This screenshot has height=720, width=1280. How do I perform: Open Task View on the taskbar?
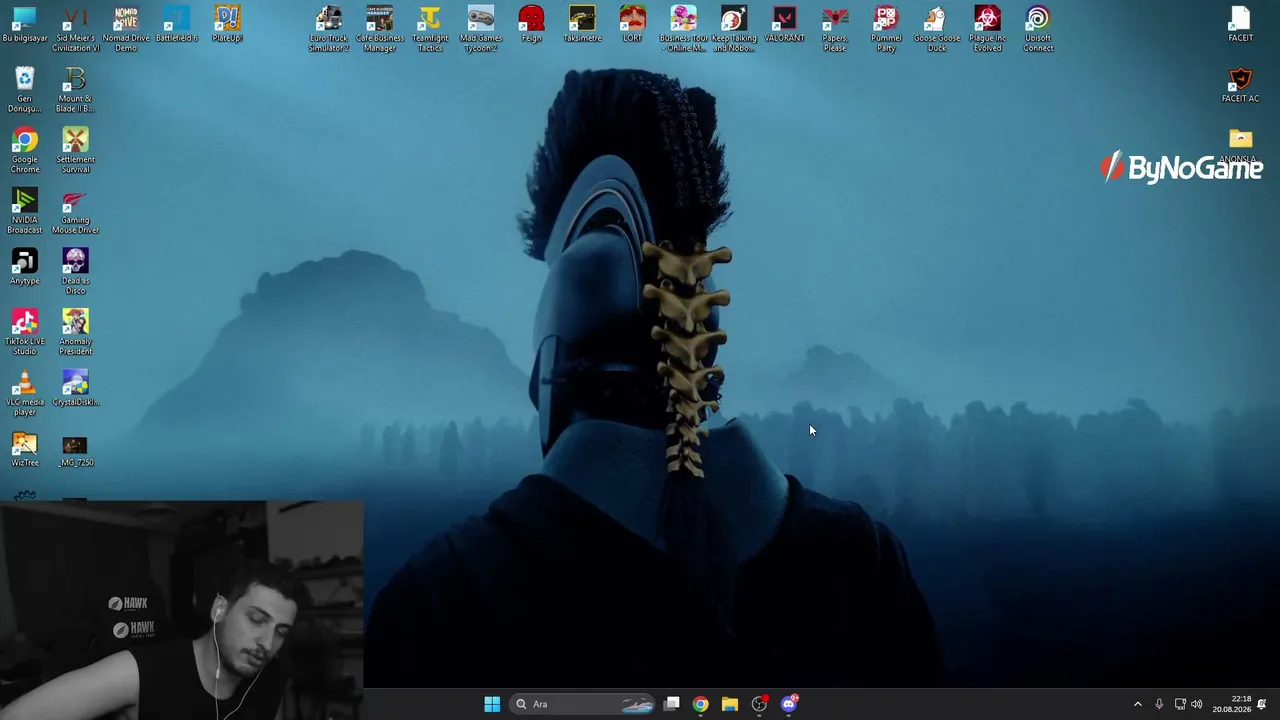672,704
